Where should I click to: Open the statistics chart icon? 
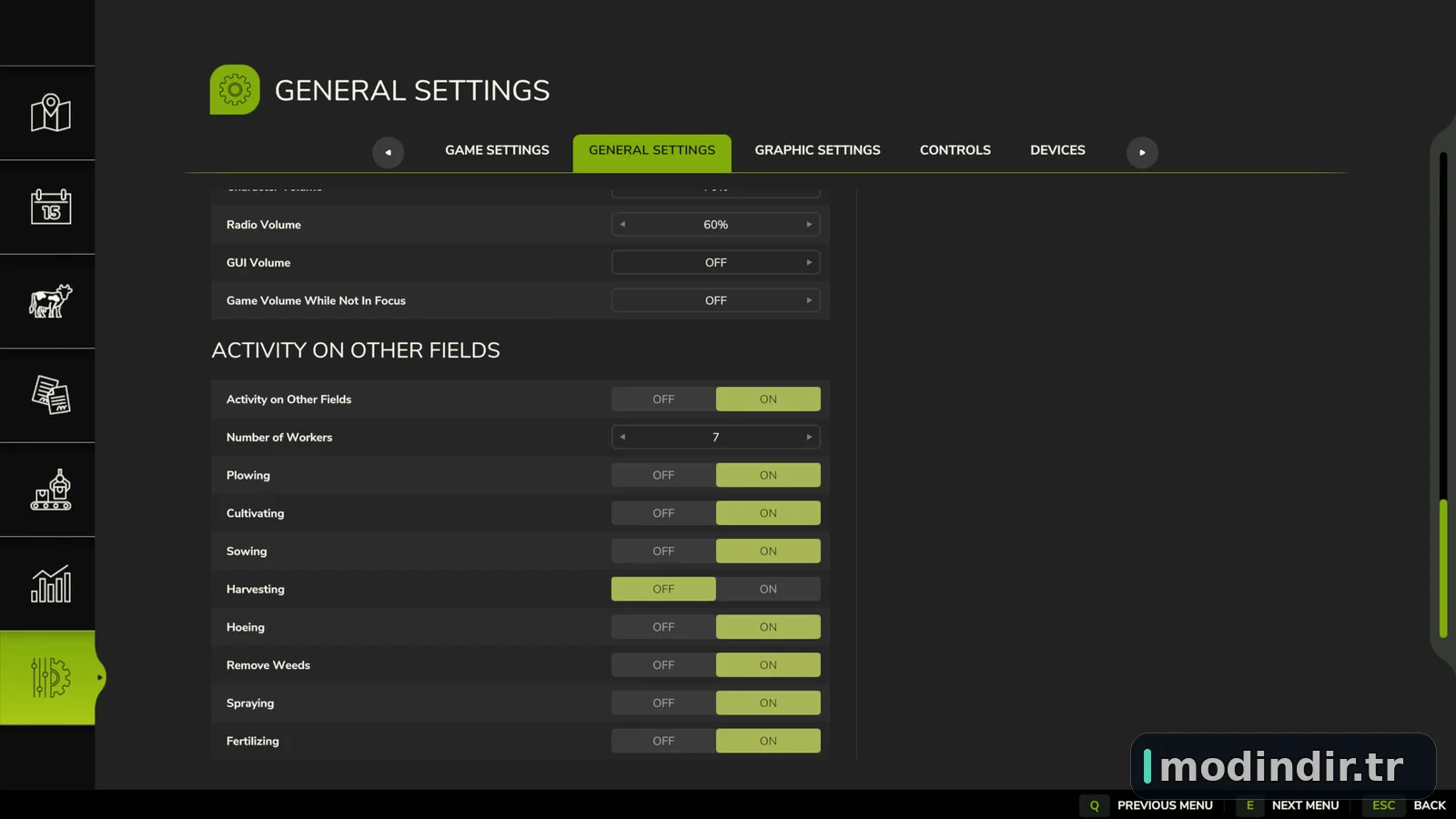pyautogui.click(x=51, y=583)
